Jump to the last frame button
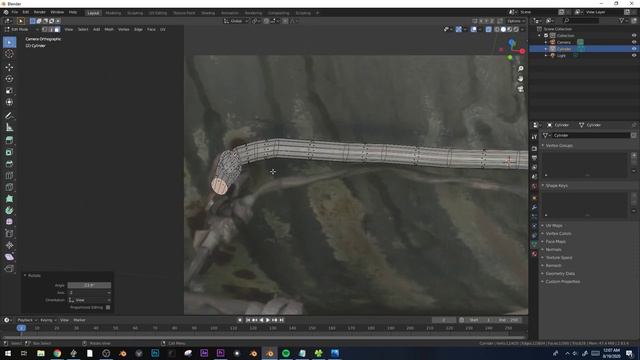640x360 pixels. (281, 320)
